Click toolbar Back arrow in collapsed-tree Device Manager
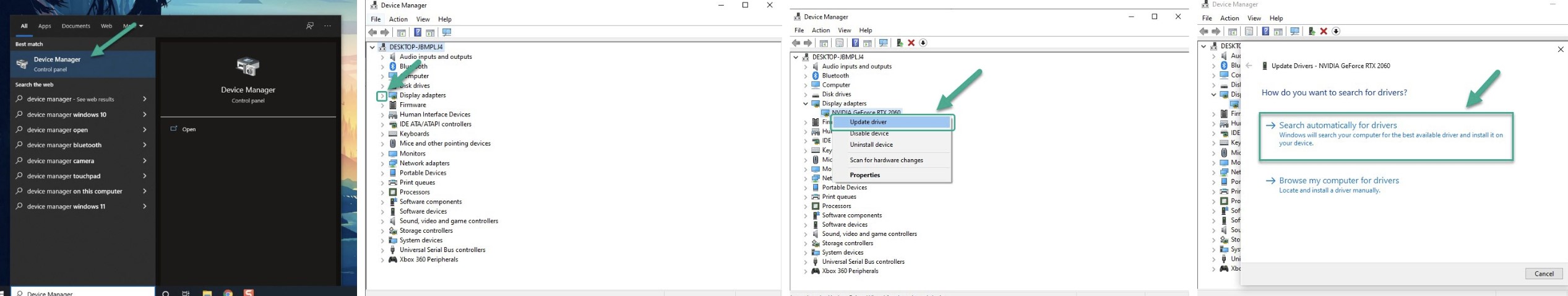 coord(373,32)
